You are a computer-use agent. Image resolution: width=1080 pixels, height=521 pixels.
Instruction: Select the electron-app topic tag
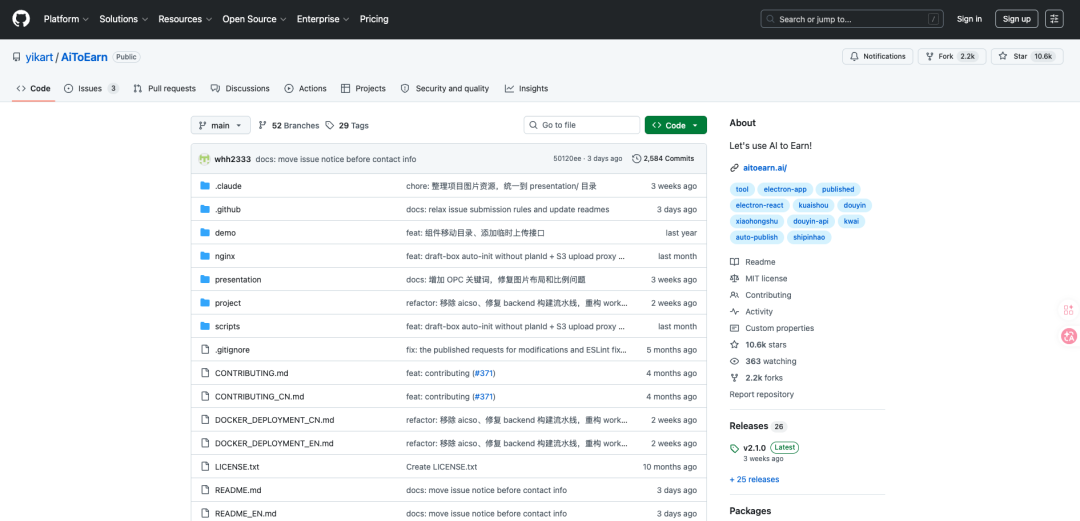coord(785,190)
